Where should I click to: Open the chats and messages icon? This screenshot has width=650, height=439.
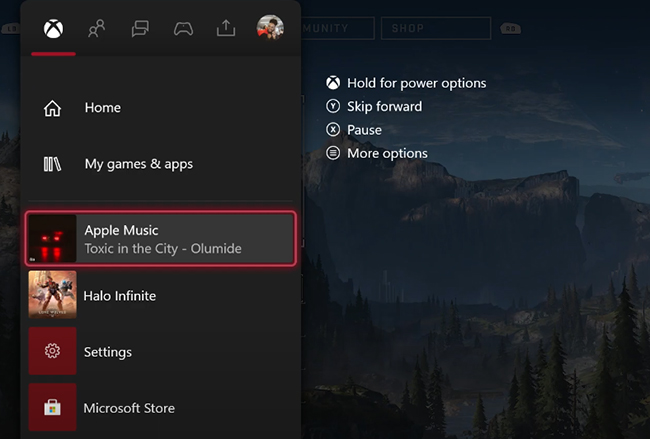tap(140, 28)
